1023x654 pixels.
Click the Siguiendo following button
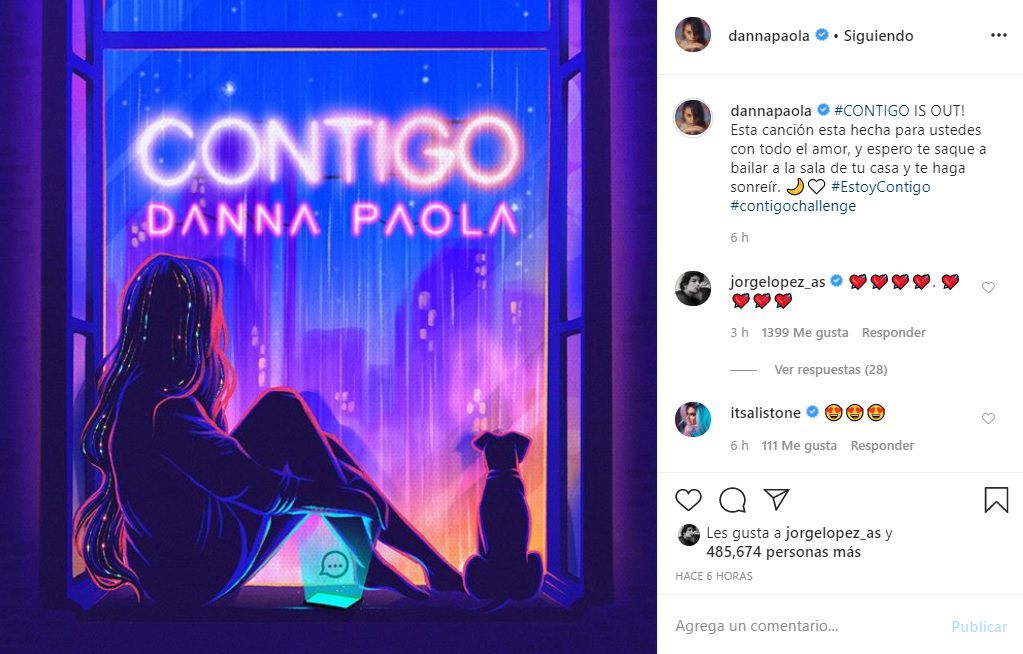pyautogui.click(x=878, y=36)
